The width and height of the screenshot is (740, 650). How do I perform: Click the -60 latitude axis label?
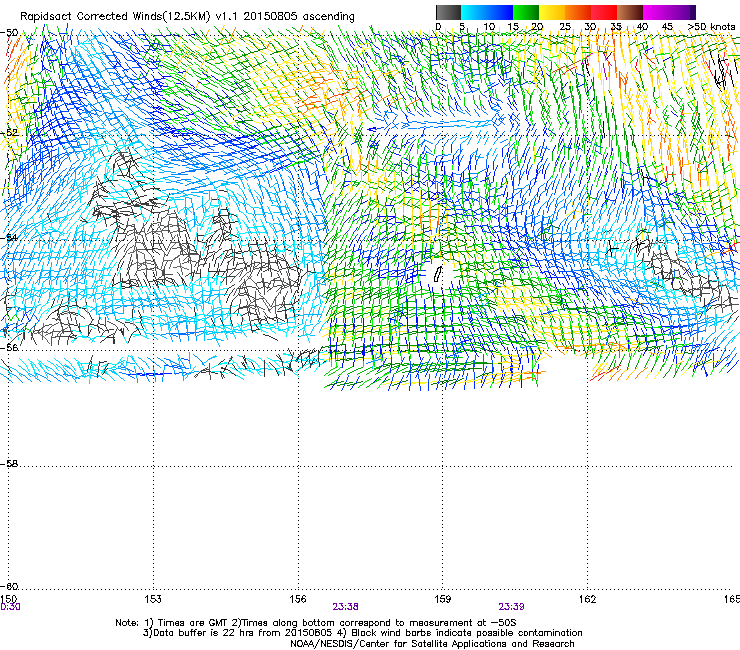pos(9,586)
